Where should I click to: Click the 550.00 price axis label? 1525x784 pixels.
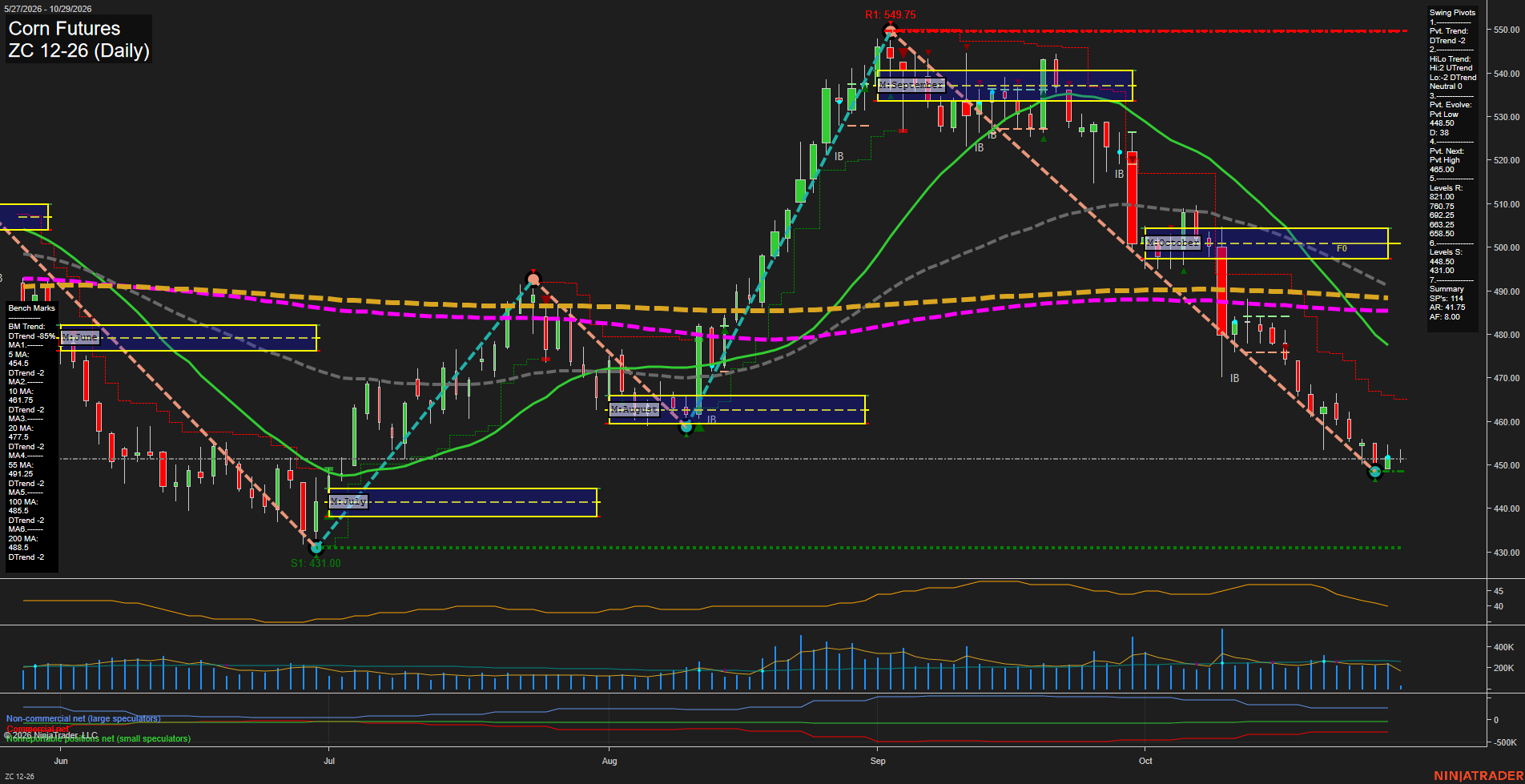1507,30
